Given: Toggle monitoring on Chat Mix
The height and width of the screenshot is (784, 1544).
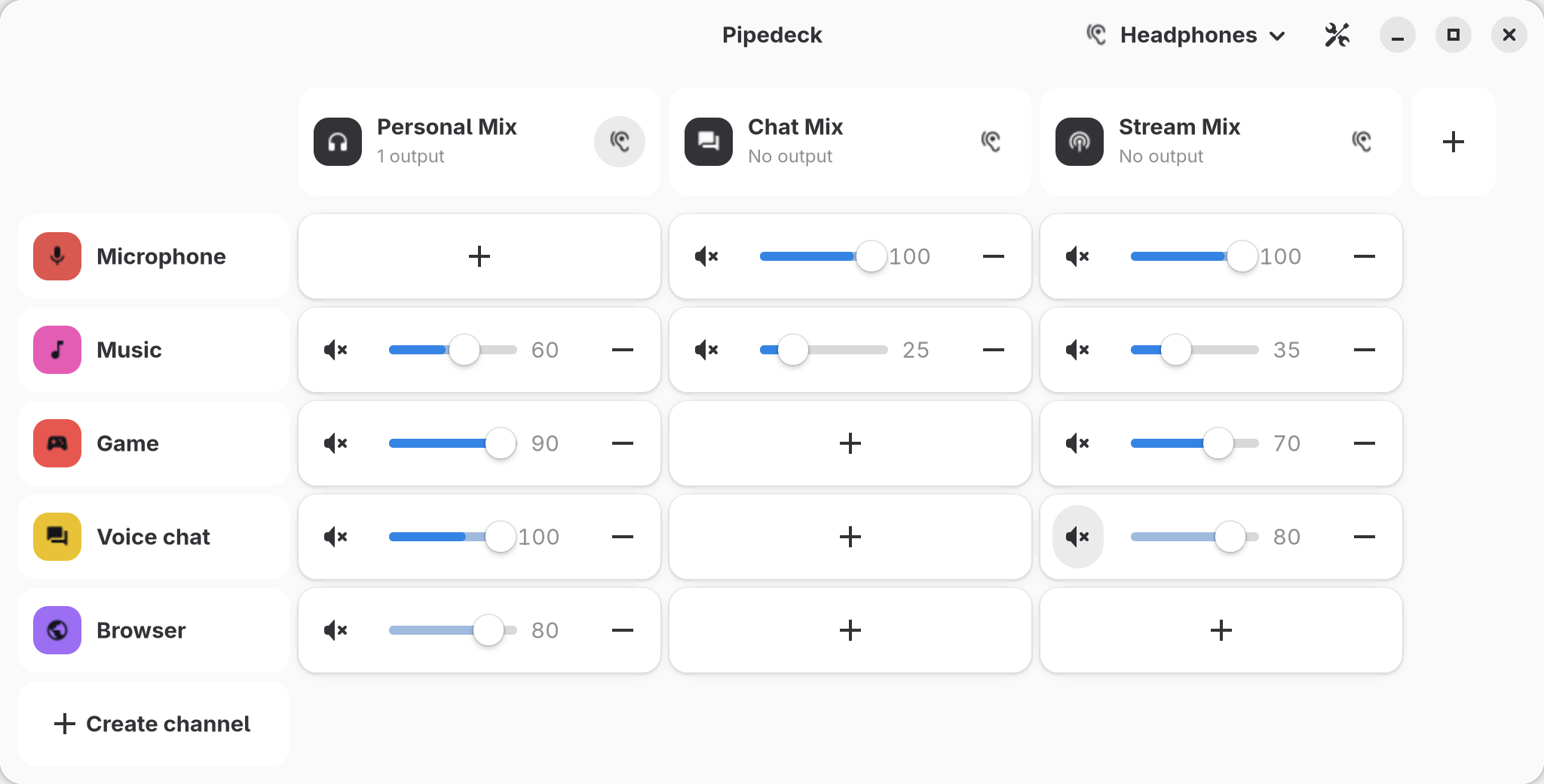Looking at the screenshot, I should 991,142.
